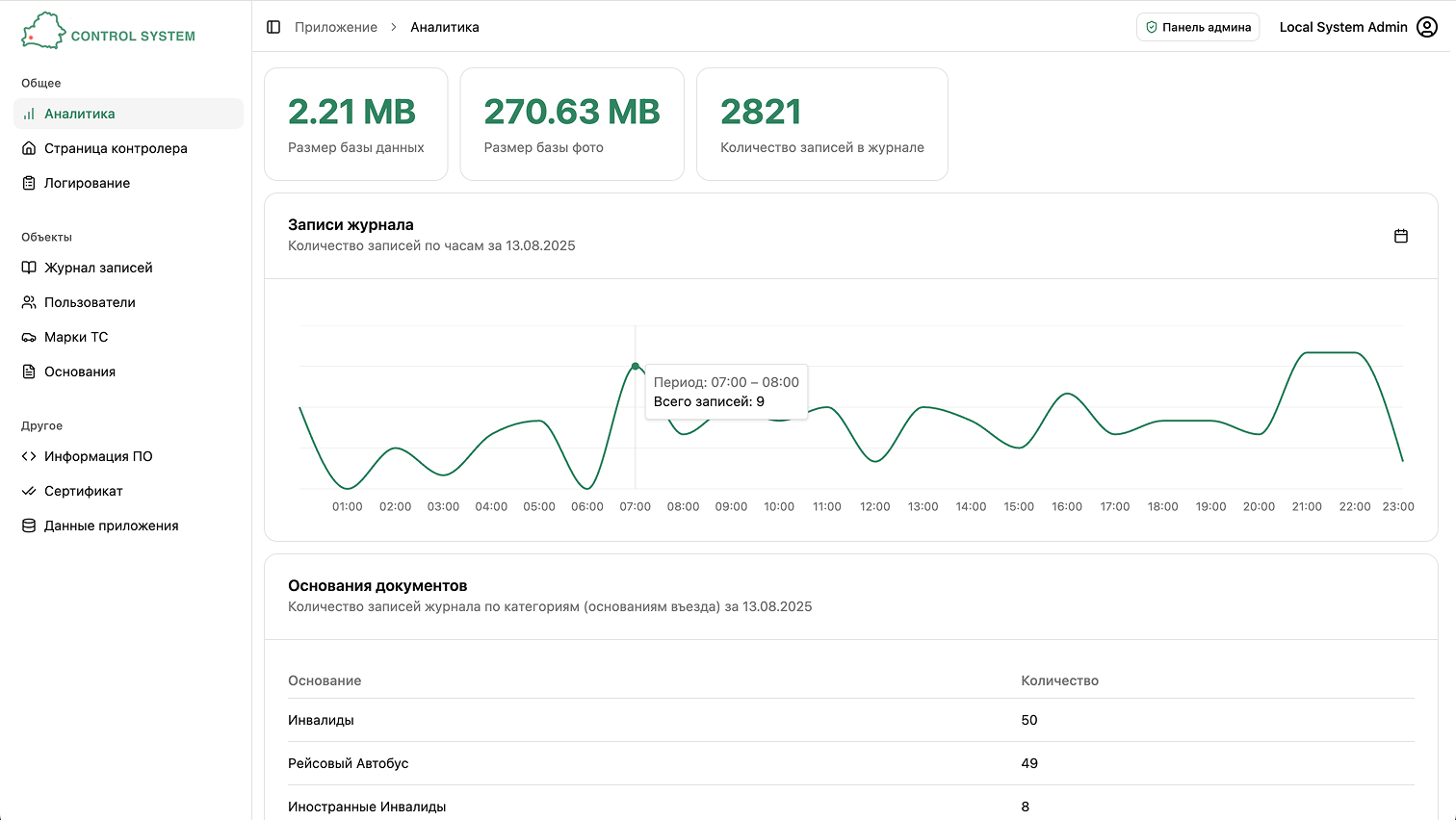Screen dimensions: 1456x820
Task: Select the Рейсовый Автобус table row
Action: [851, 763]
